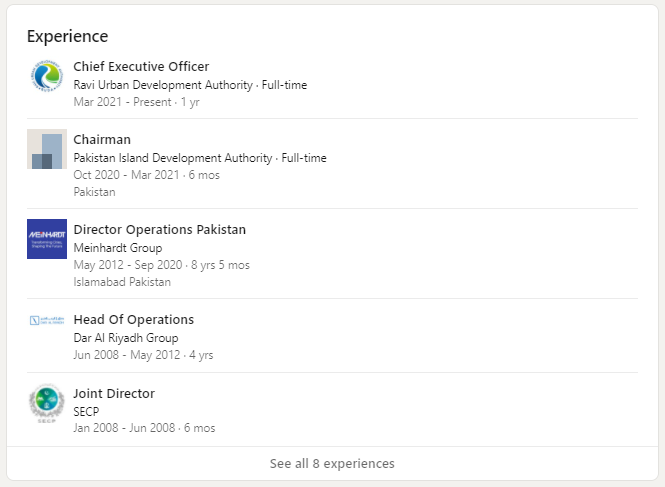Open the Meinhardt Group company logo
This screenshot has width=665, height=487.
47,239
